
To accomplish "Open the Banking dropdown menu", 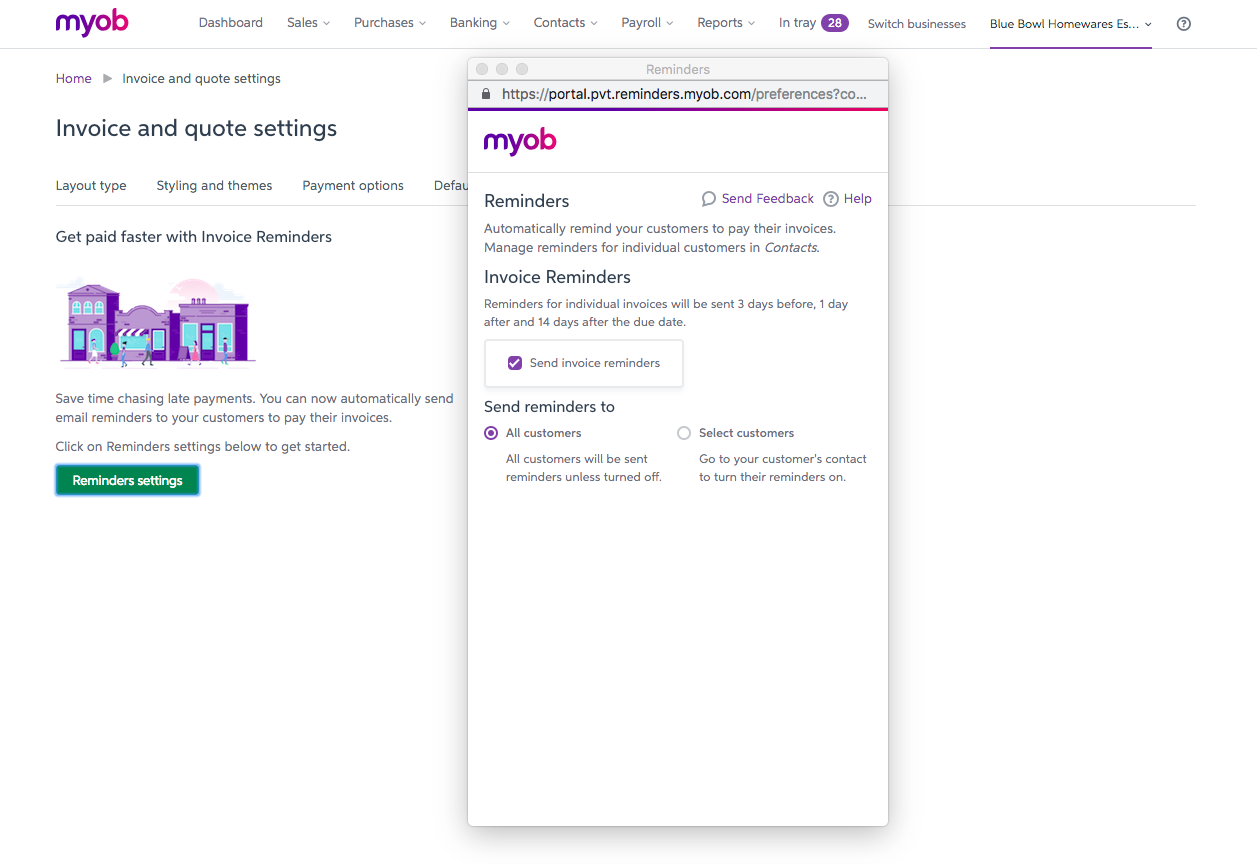I will (x=479, y=23).
